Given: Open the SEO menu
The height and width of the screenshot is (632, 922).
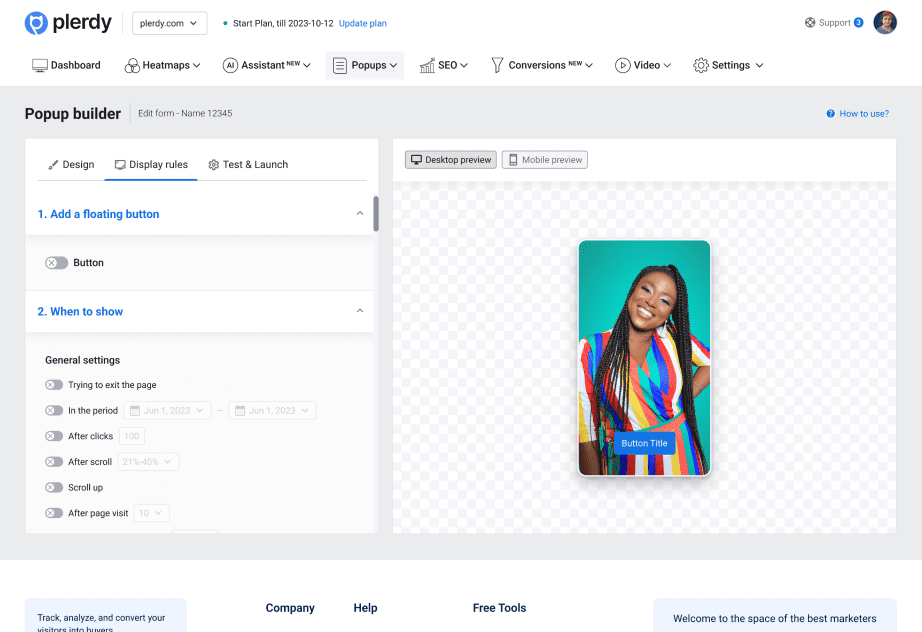Looking at the screenshot, I should (444, 65).
